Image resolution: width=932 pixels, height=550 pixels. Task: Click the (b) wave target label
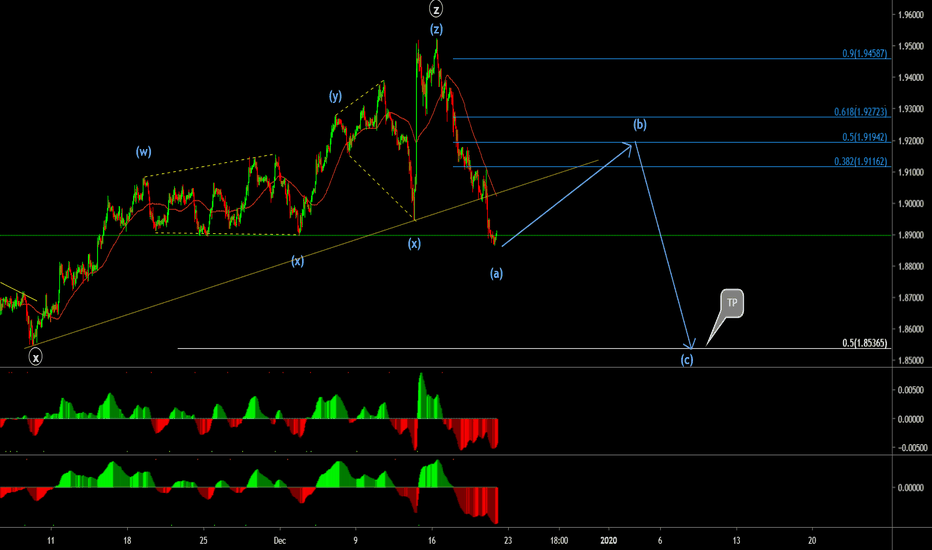[639, 125]
